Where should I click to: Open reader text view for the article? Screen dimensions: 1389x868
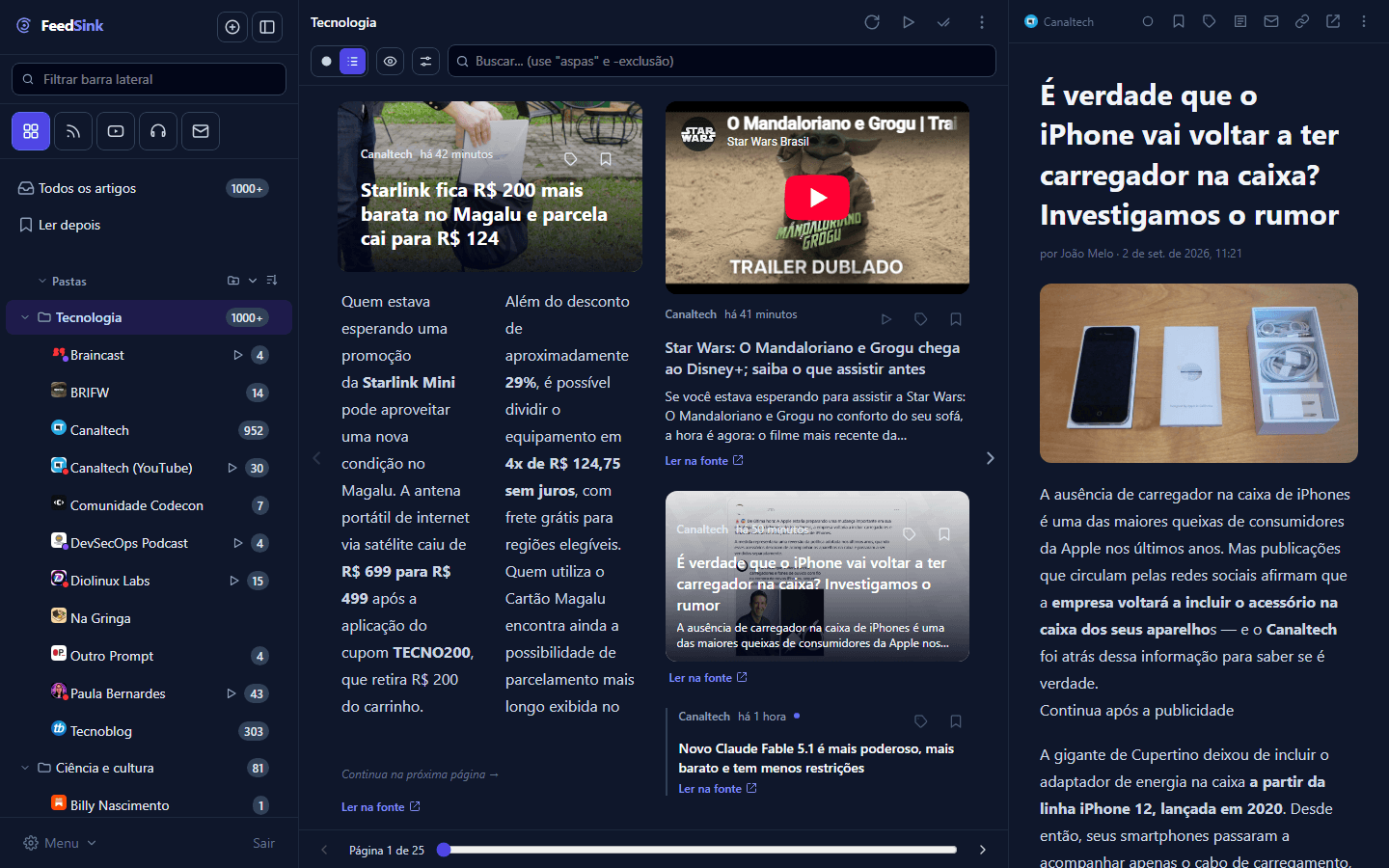coord(1240,21)
